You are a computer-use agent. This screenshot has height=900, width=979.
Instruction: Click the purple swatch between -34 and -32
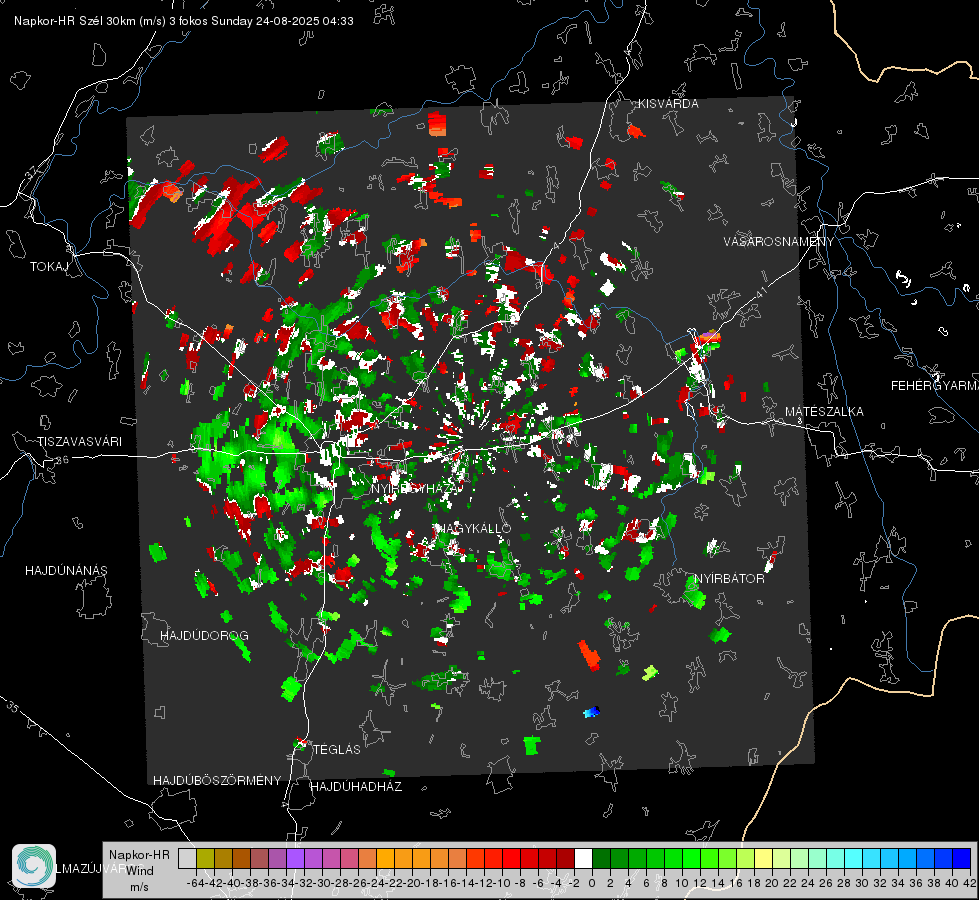tap(295, 858)
